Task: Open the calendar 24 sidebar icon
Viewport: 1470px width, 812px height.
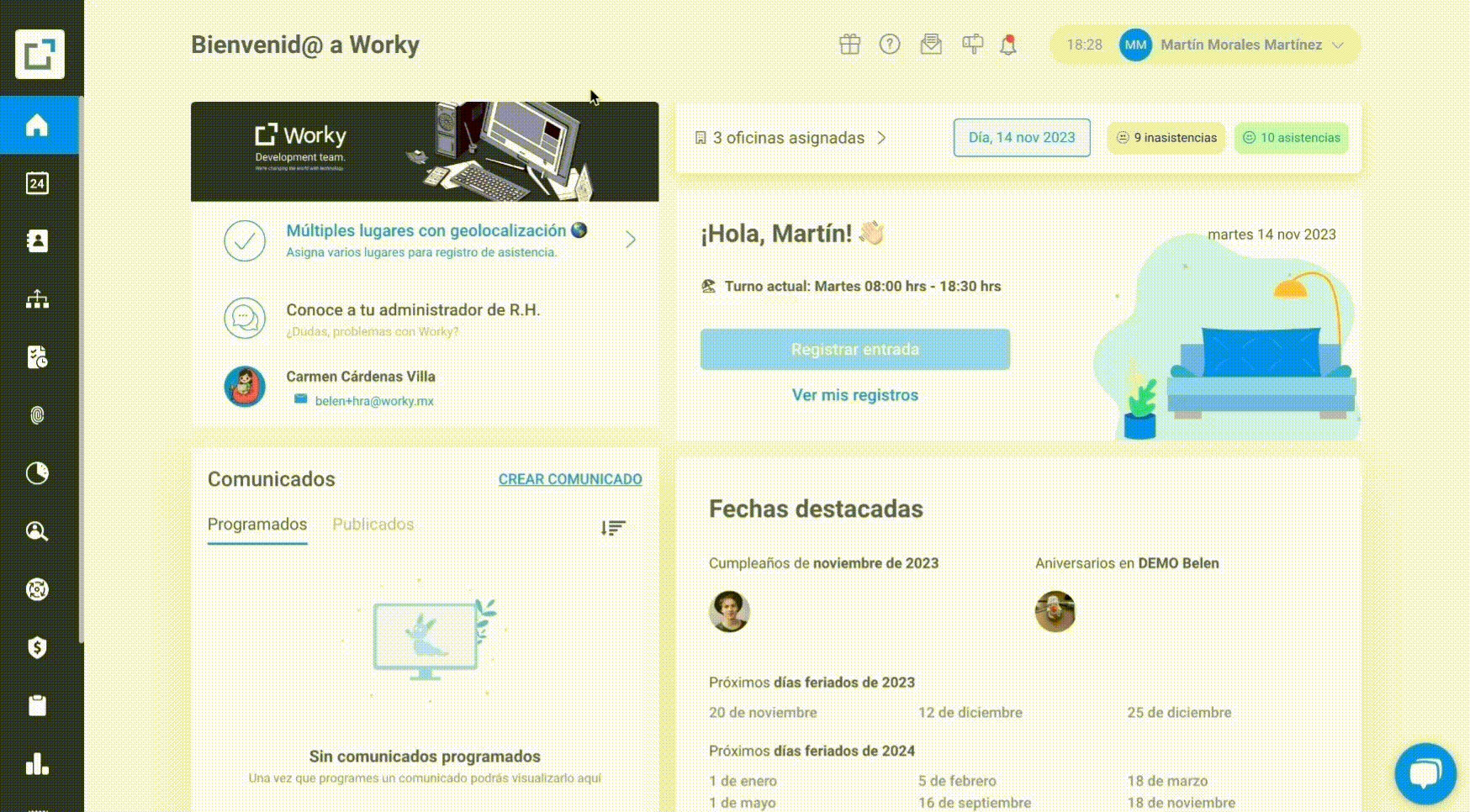Action: [x=37, y=183]
